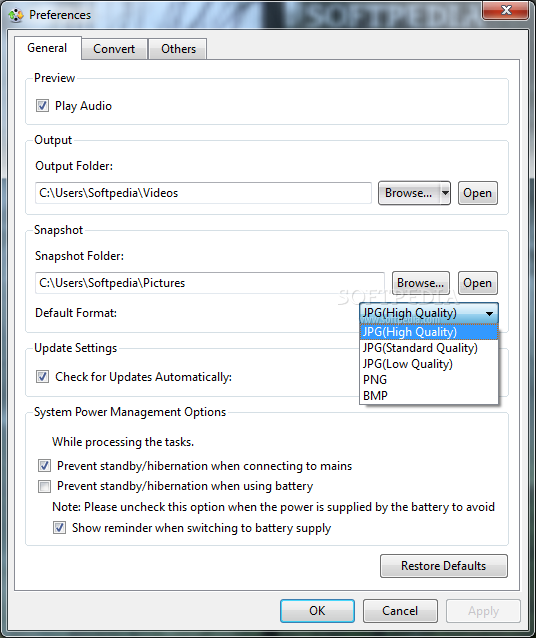Click the Browse button for Snapshot Folder
The height and width of the screenshot is (638, 536).
tap(420, 283)
